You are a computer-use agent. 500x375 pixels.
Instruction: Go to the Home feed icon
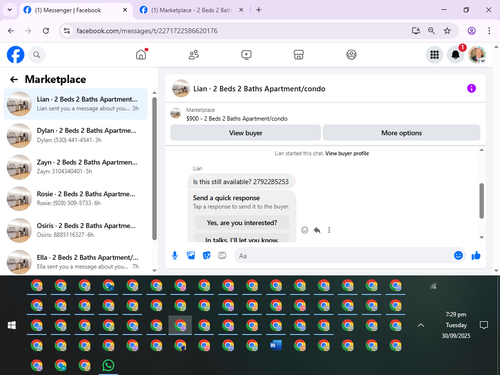coord(141,54)
